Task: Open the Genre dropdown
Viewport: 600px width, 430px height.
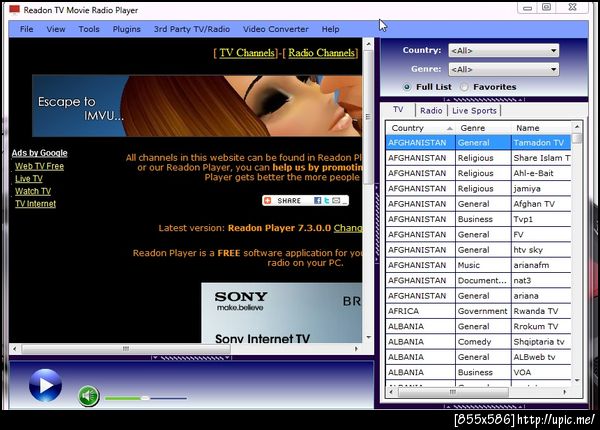Action: pyautogui.click(x=503, y=69)
